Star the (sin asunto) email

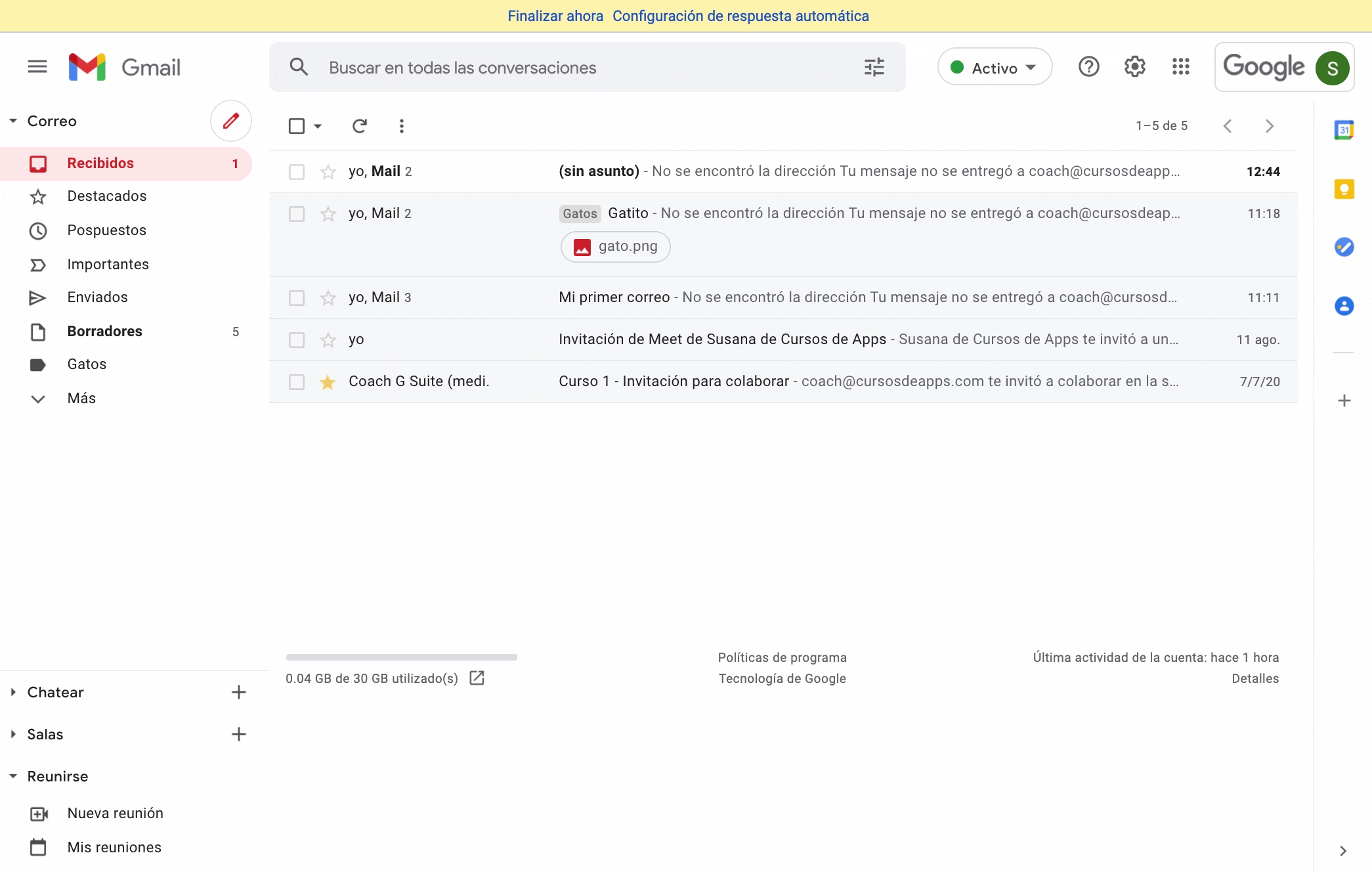(328, 172)
